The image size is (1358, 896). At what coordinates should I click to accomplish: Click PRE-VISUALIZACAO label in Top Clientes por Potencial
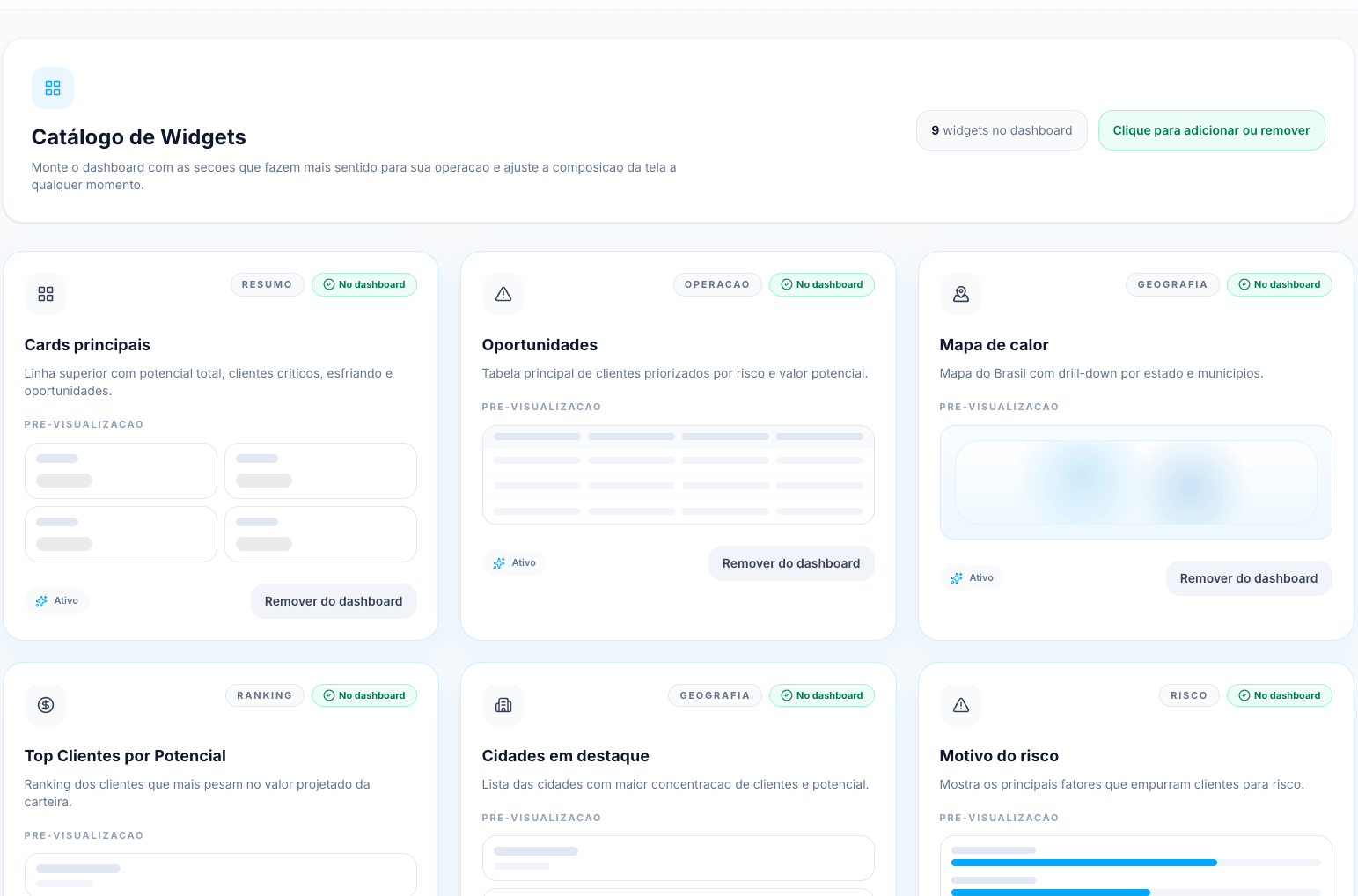84,835
